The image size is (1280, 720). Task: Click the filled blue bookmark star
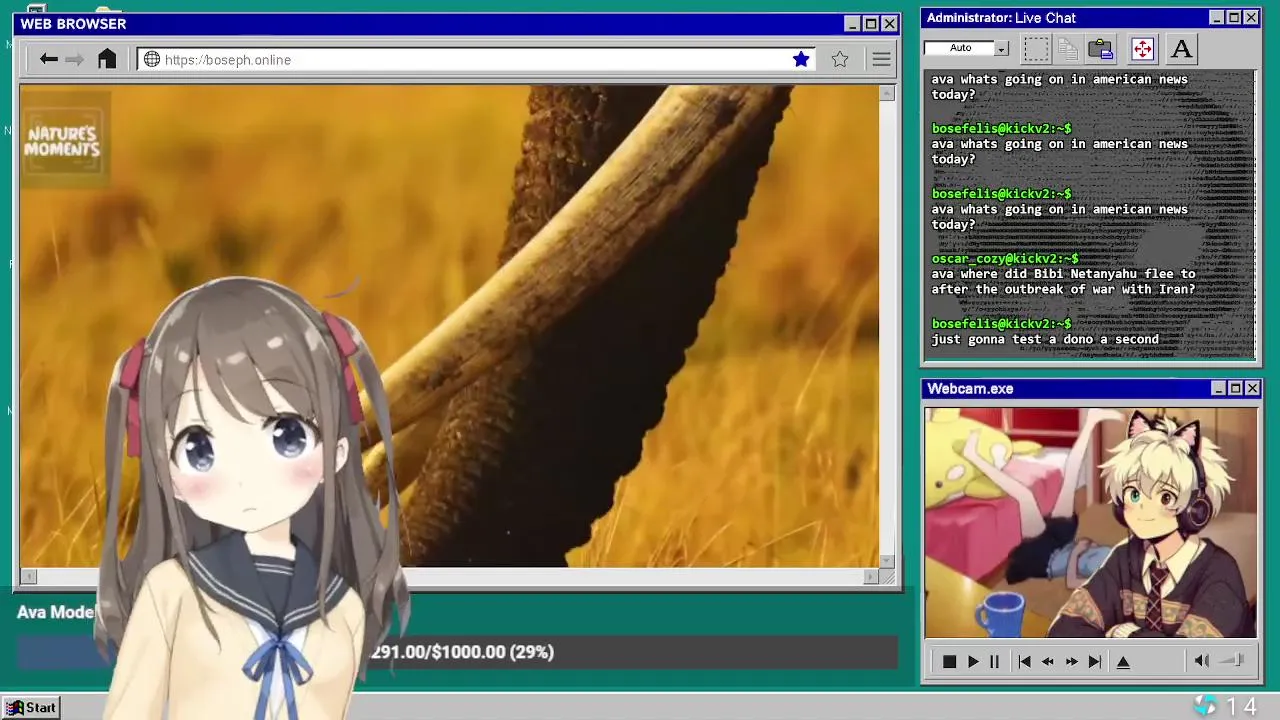[801, 60]
